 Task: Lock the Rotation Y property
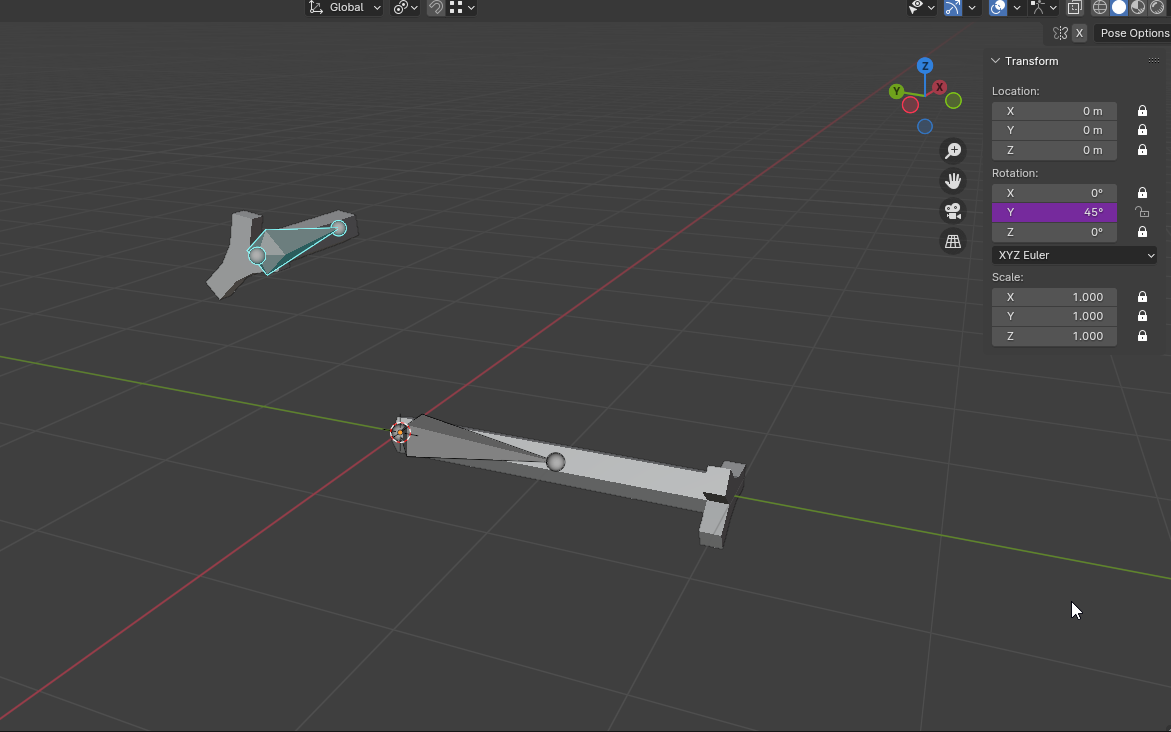tap(1142, 212)
